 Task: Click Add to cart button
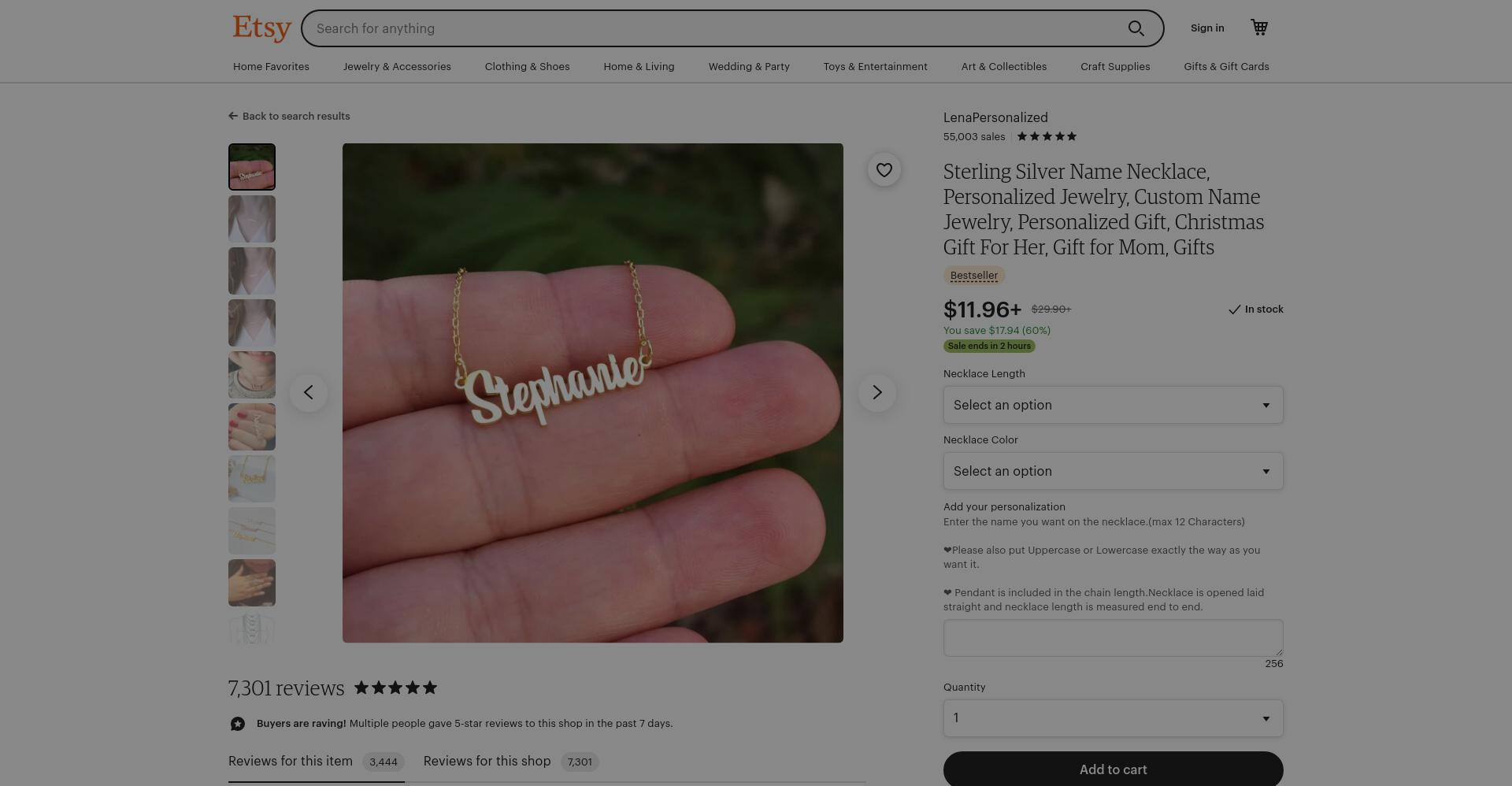1113,769
